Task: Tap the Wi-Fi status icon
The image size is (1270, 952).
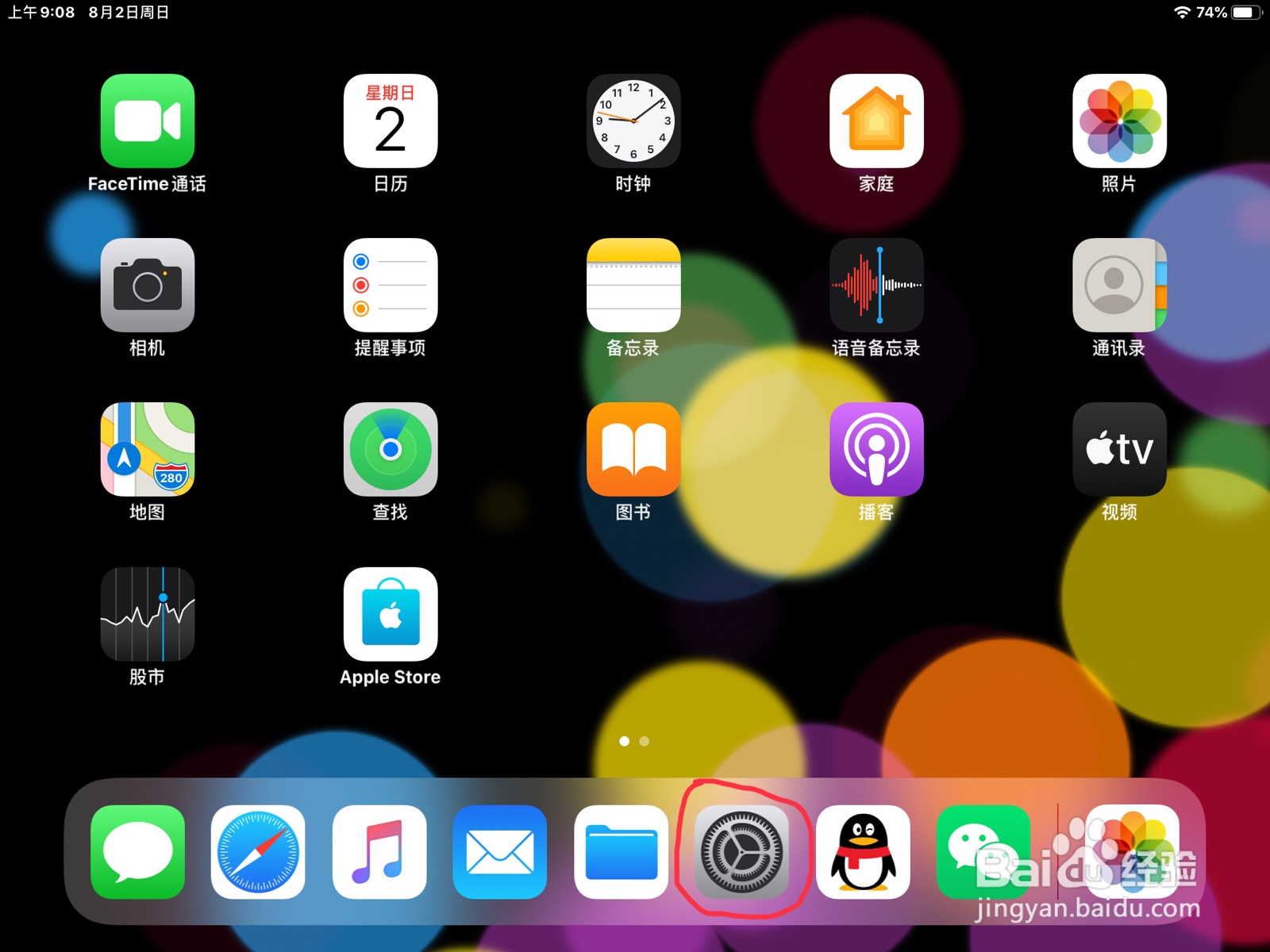Action: pyautogui.click(x=1182, y=12)
